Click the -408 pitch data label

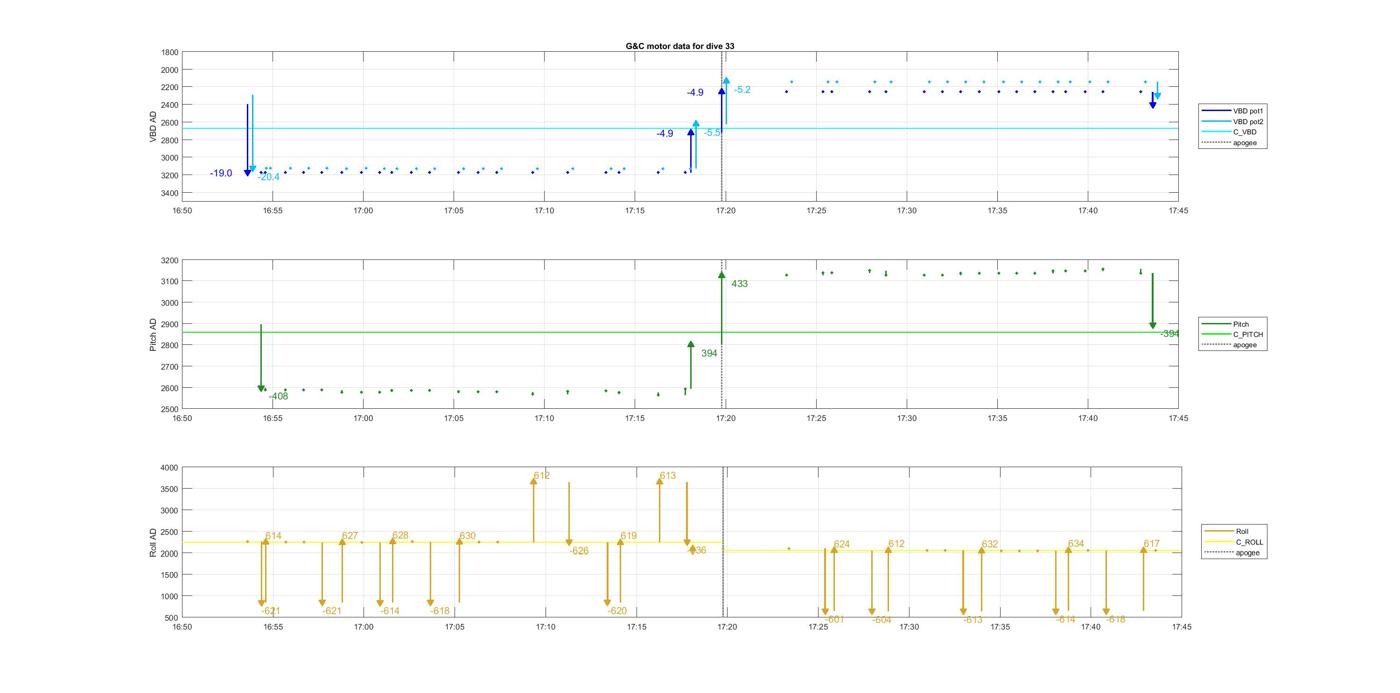pyautogui.click(x=278, y=396)
